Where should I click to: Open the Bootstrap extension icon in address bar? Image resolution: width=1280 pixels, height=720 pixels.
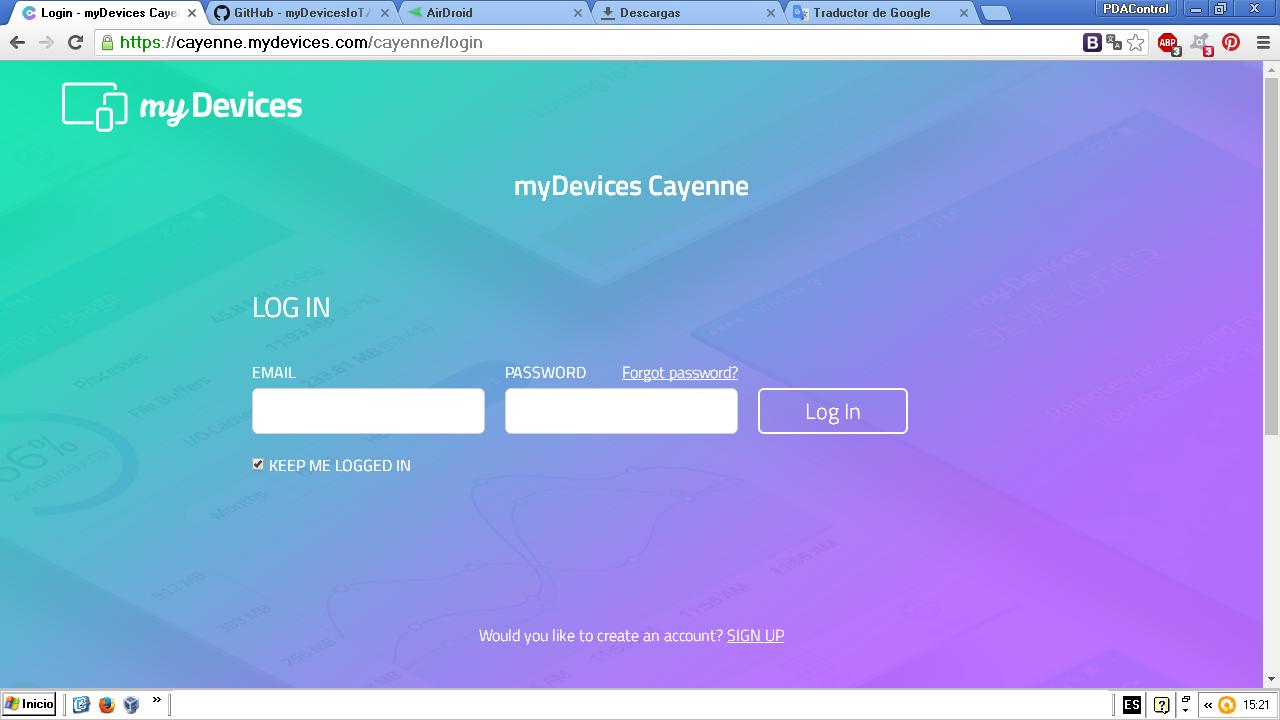pos(1092,42)
